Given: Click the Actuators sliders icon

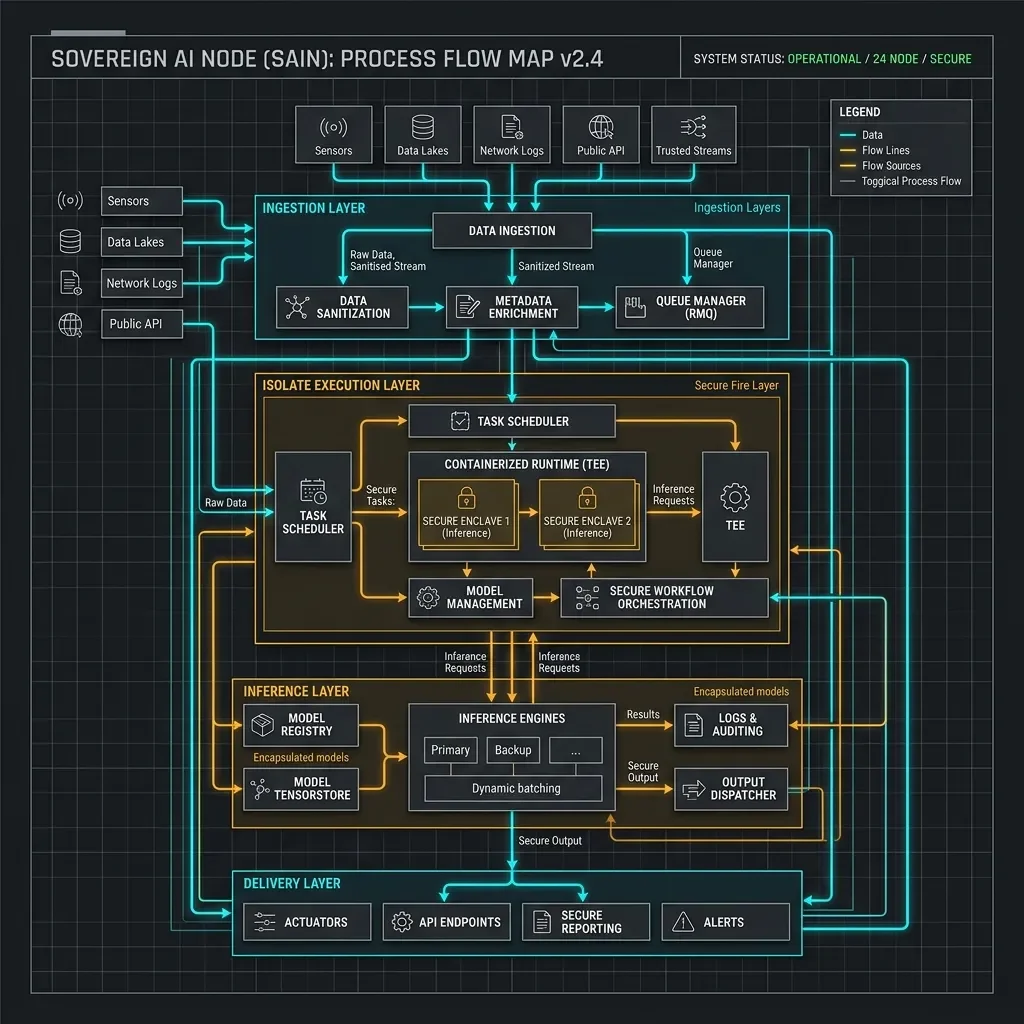Looking at the screenshot, I should 264,921.
